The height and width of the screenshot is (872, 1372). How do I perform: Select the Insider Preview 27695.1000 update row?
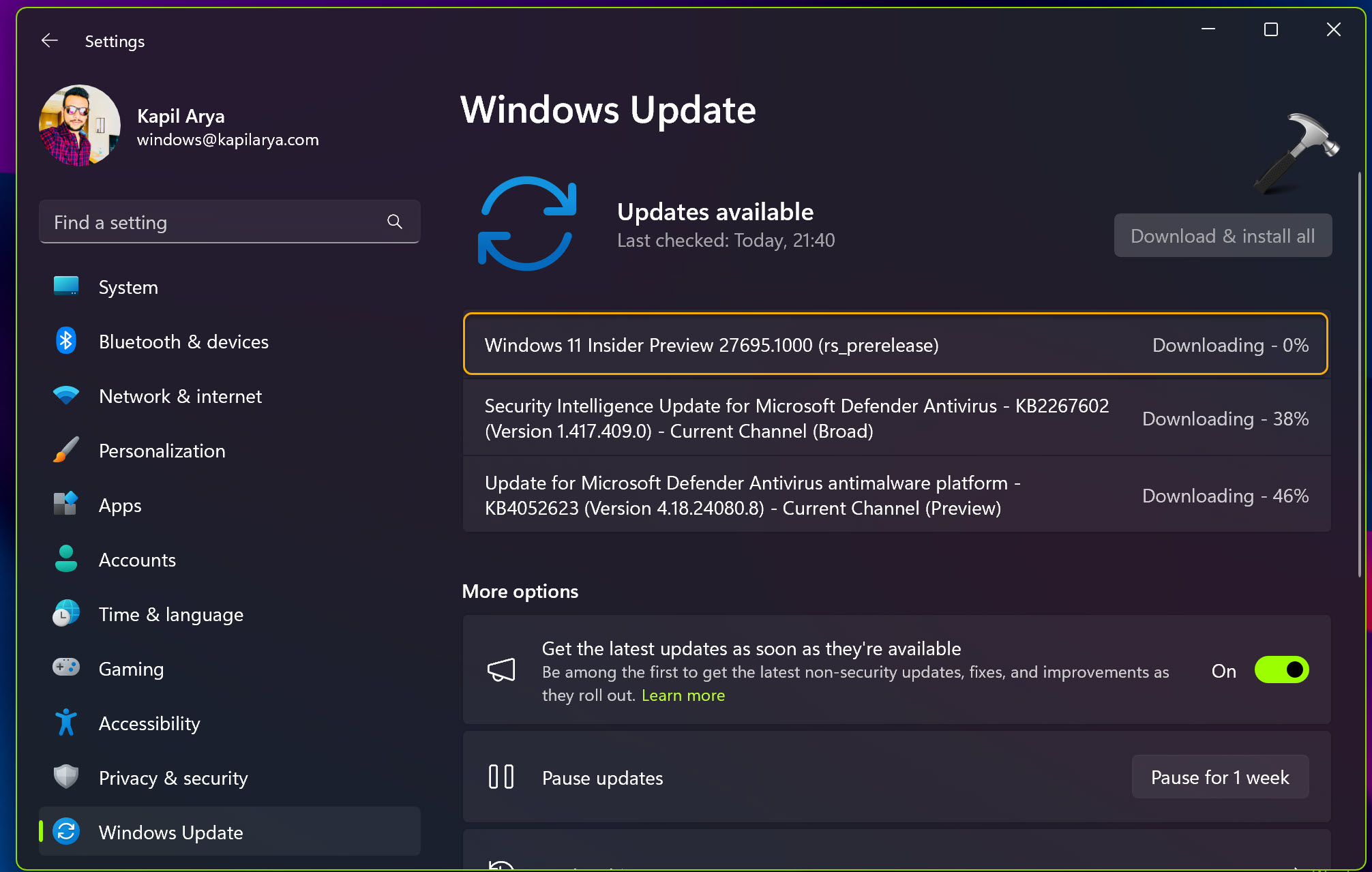point(896,344)
